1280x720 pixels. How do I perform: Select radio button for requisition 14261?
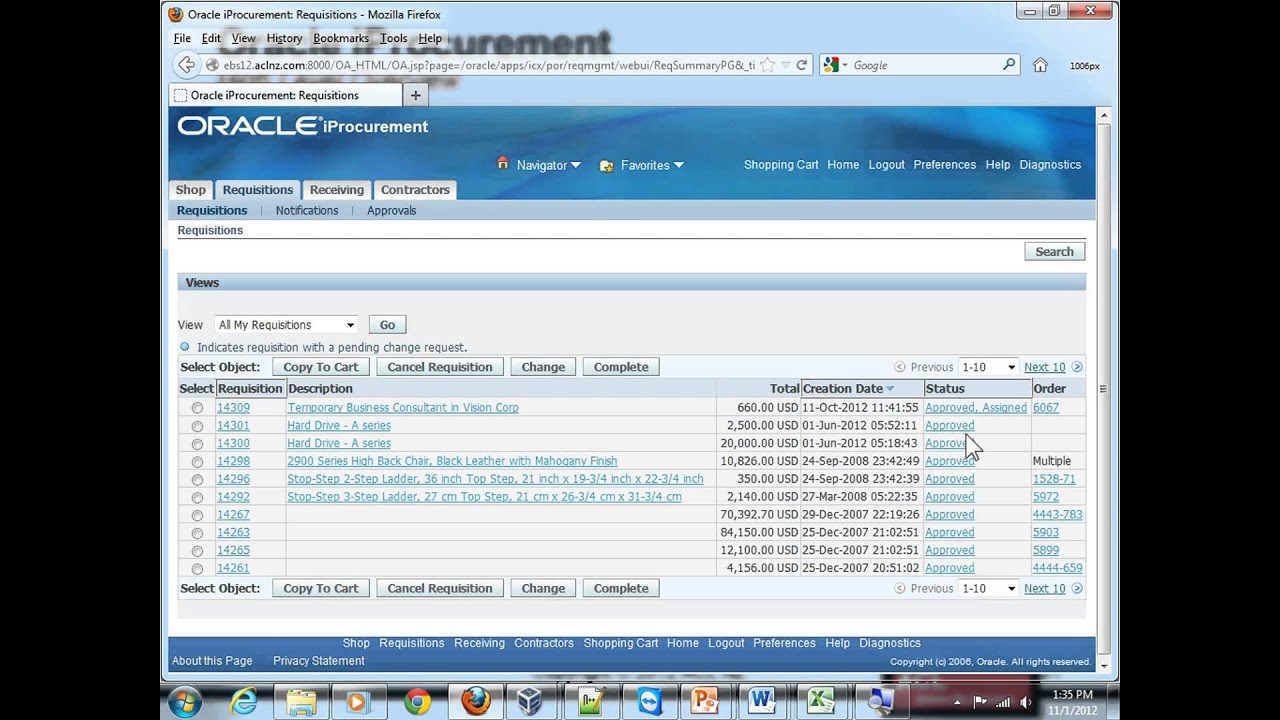click(197, 569)
